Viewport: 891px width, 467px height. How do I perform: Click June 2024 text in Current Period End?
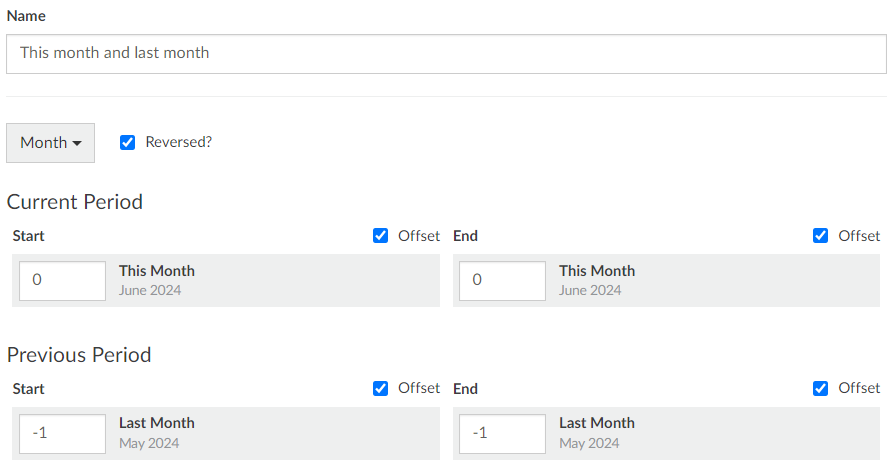[x=590, y=290]
